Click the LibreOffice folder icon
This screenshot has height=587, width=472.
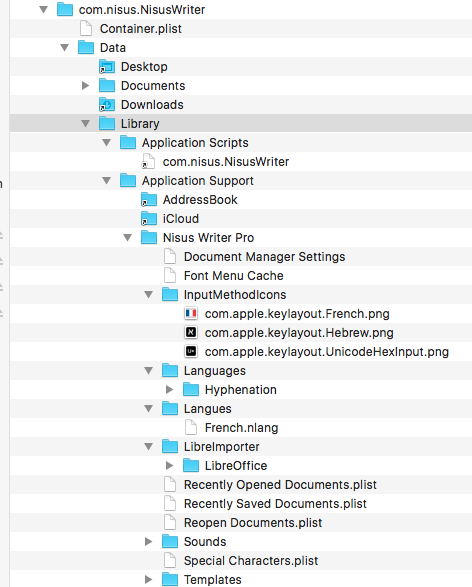[191, 465]
